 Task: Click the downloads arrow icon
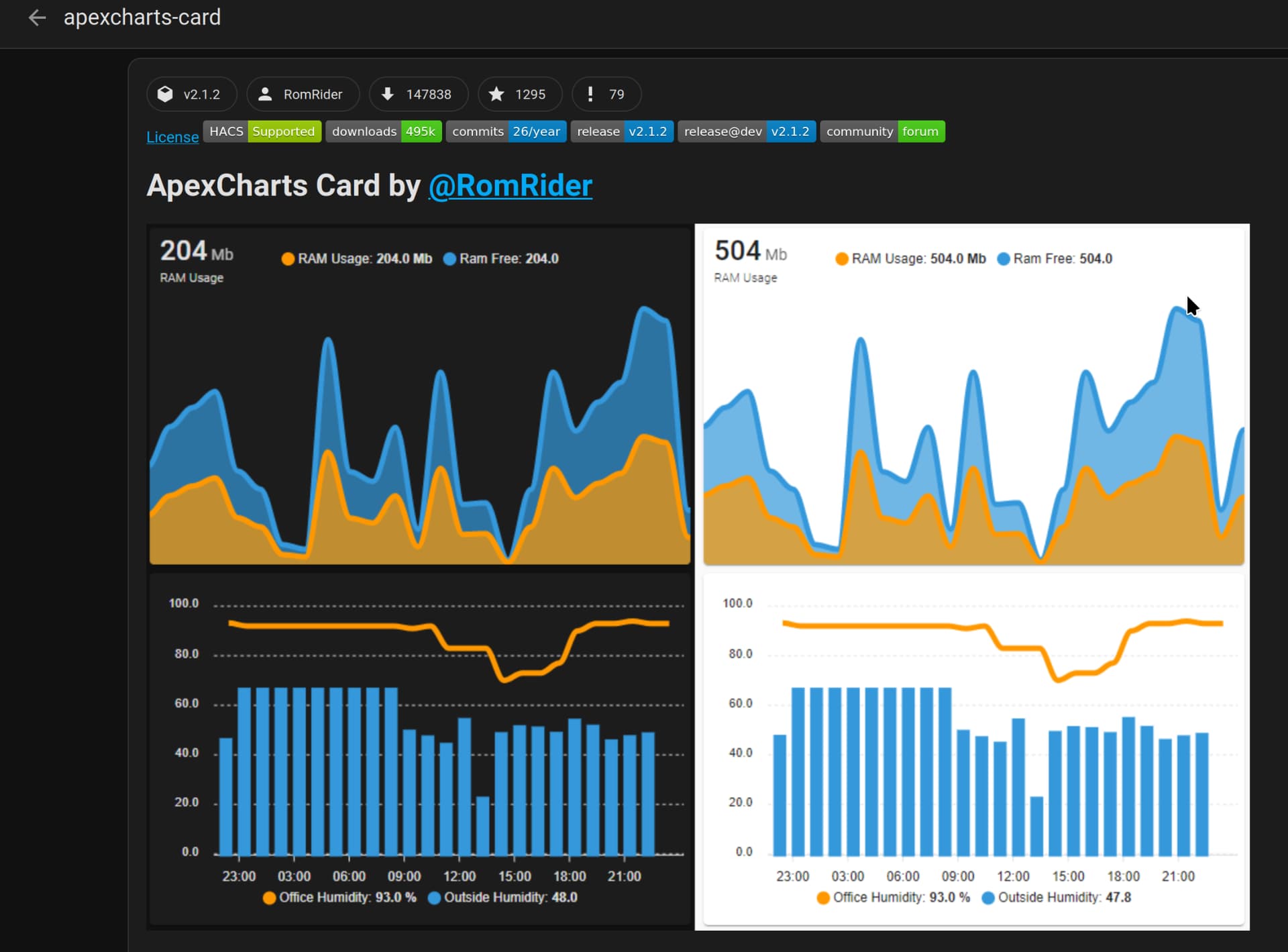coord(388,94)
